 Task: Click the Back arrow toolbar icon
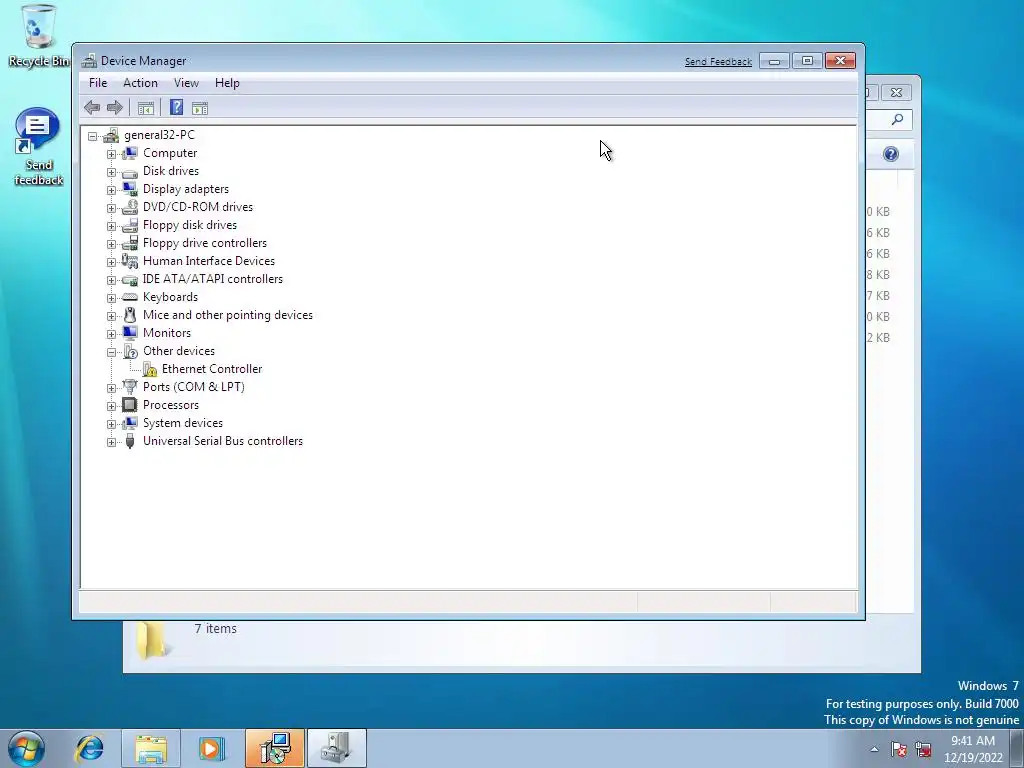click(x=92, y=108)
